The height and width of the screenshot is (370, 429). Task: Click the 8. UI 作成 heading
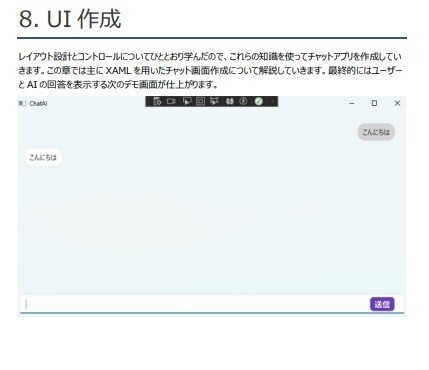point(70,19)
